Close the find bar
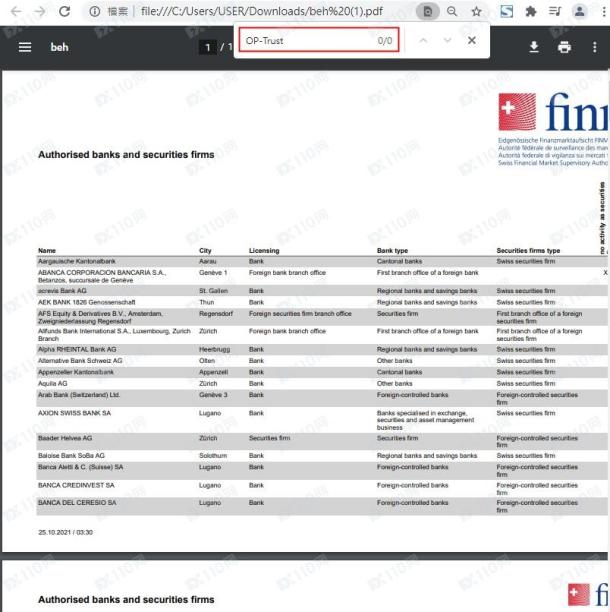Image resolution: width=610 pixels, height=612 pixels. click(471, 40)
